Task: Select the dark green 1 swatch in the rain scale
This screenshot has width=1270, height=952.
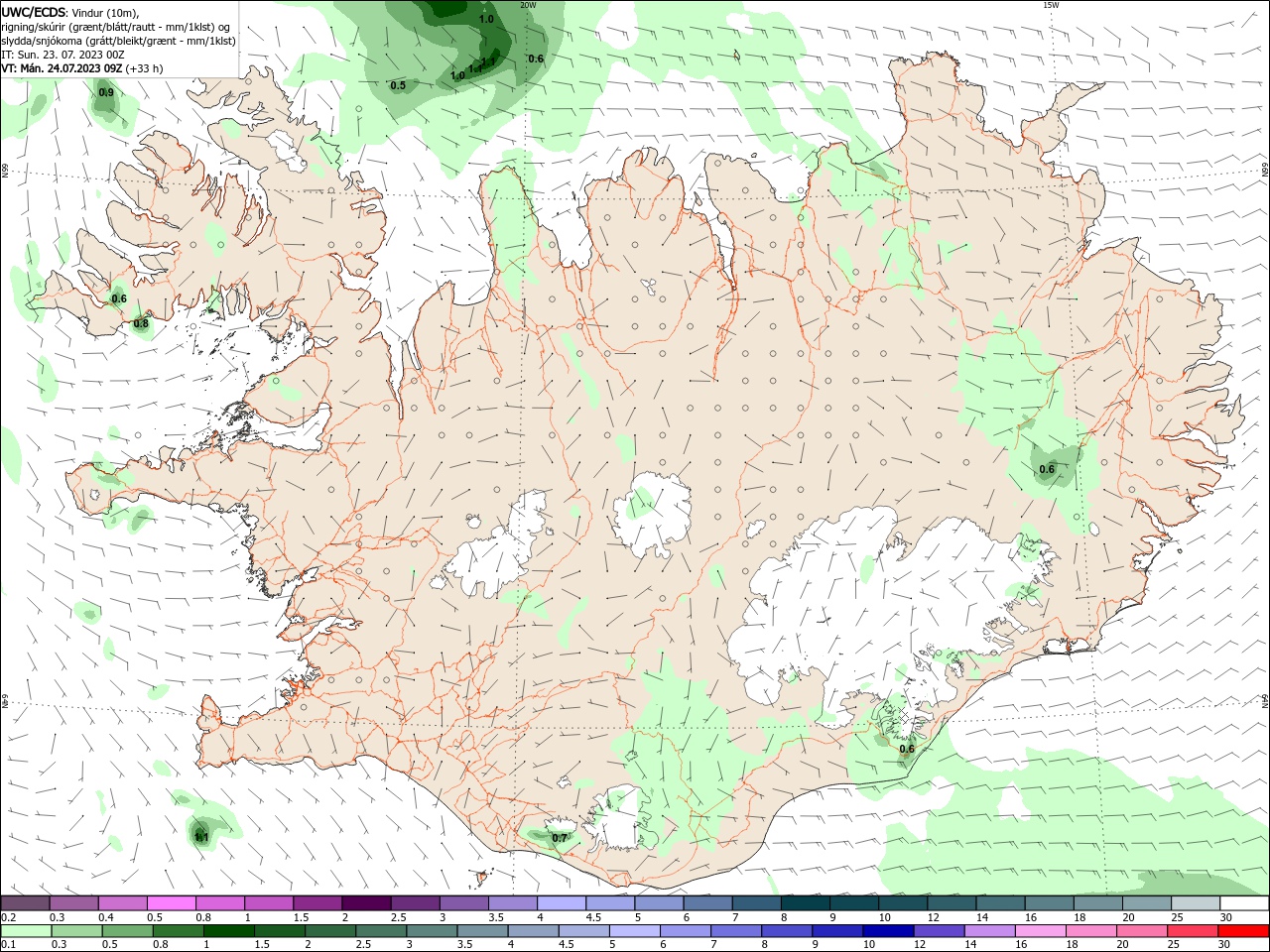Action: click(228, 931)
